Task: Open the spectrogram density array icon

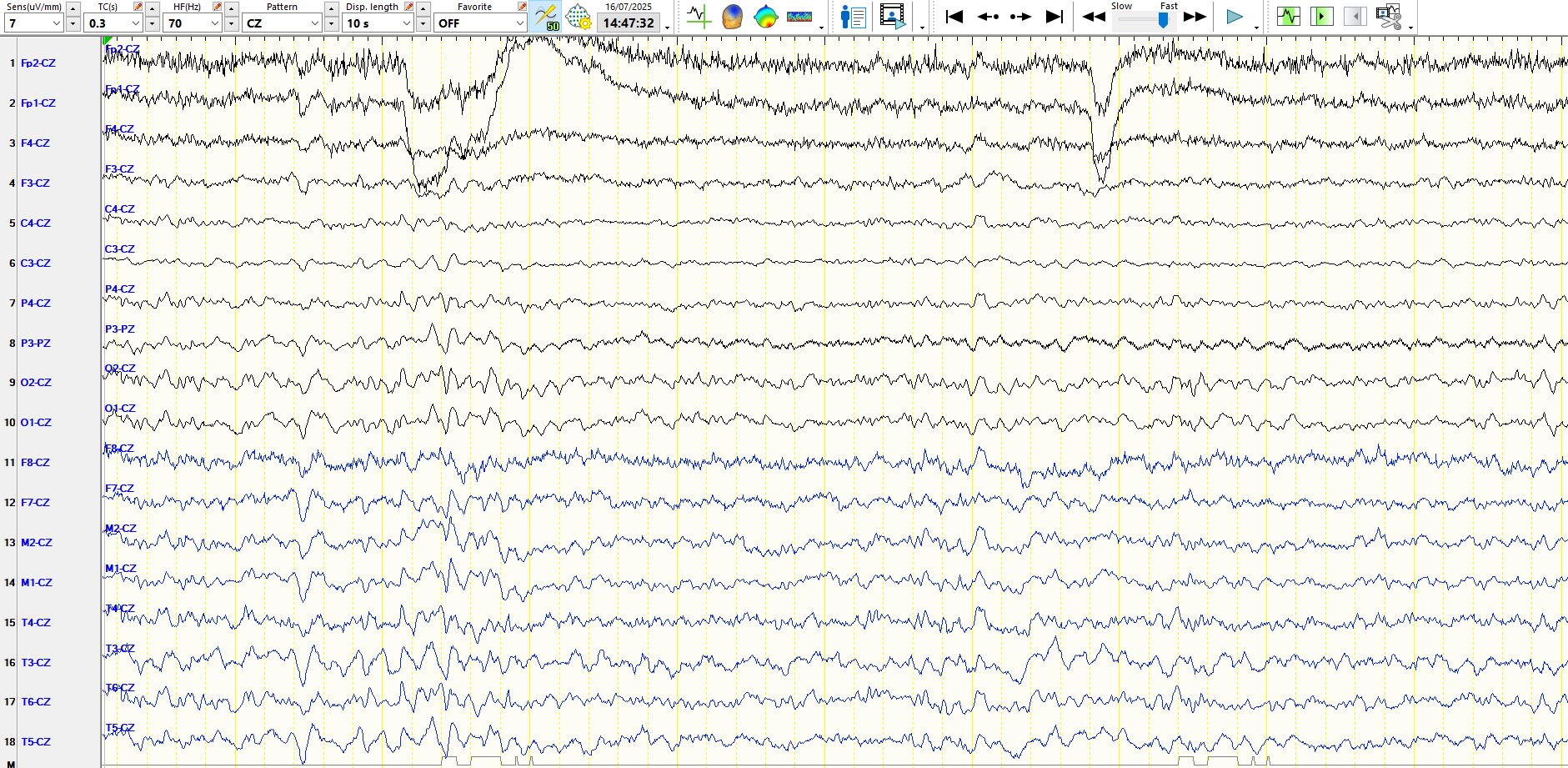Action: [x=799, y=17]
